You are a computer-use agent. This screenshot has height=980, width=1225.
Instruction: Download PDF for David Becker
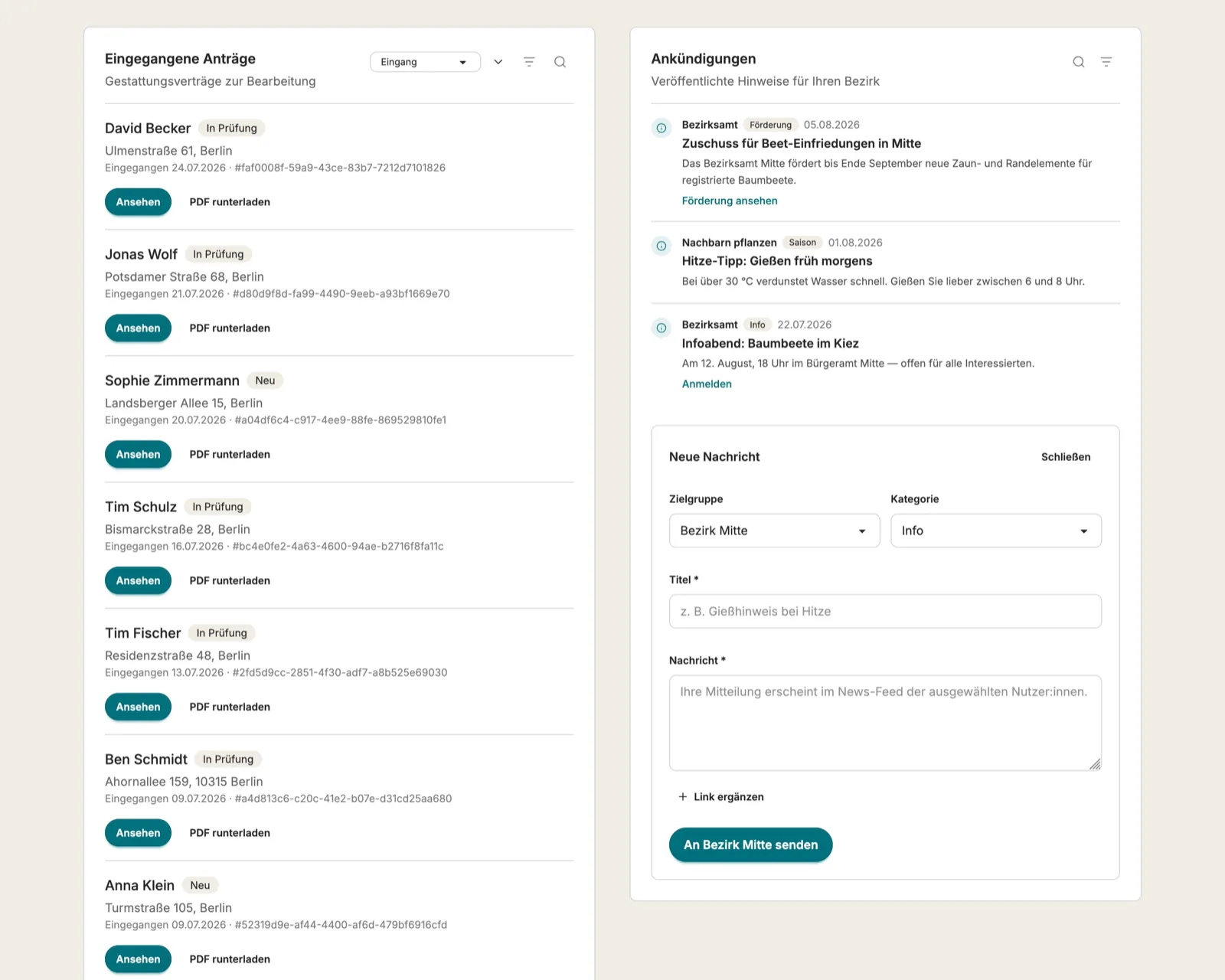pyautogui.click(x=230, y=202)
